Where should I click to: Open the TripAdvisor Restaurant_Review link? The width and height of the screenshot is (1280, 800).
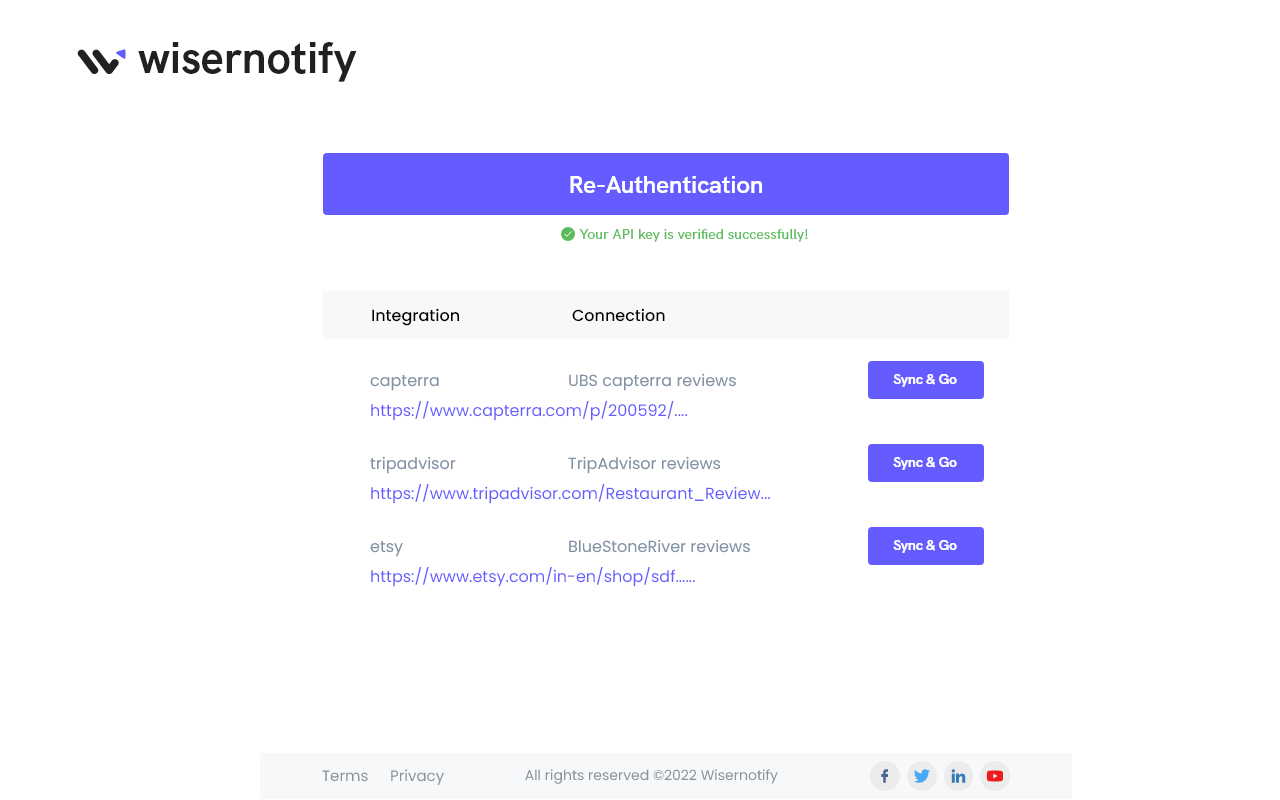tap(570, 493)
